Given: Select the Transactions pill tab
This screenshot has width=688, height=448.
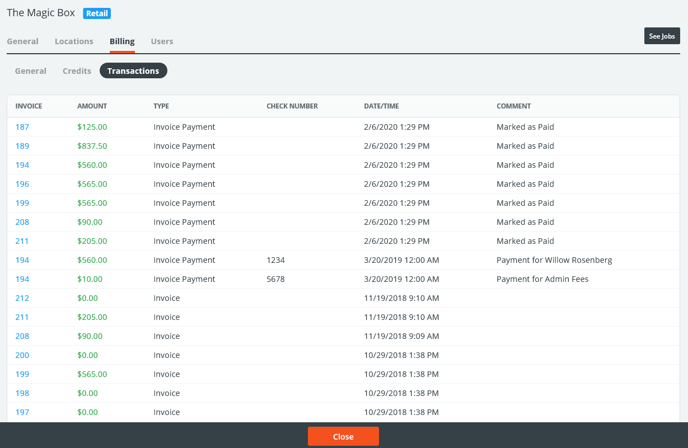Looking at the screenshot, I should click(x=133, y=71).
